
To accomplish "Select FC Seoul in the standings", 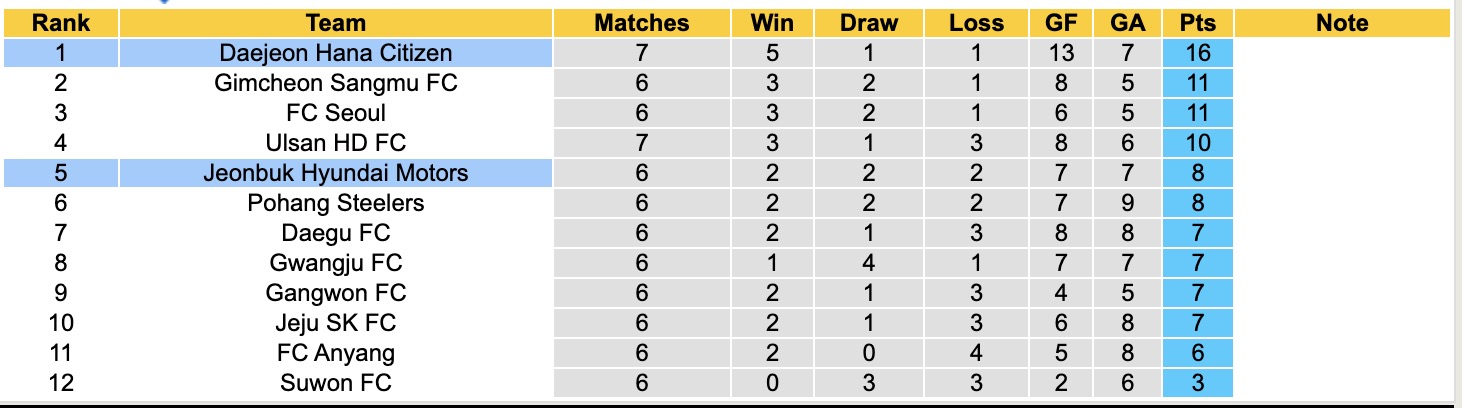I will click(x=336, y=113).
